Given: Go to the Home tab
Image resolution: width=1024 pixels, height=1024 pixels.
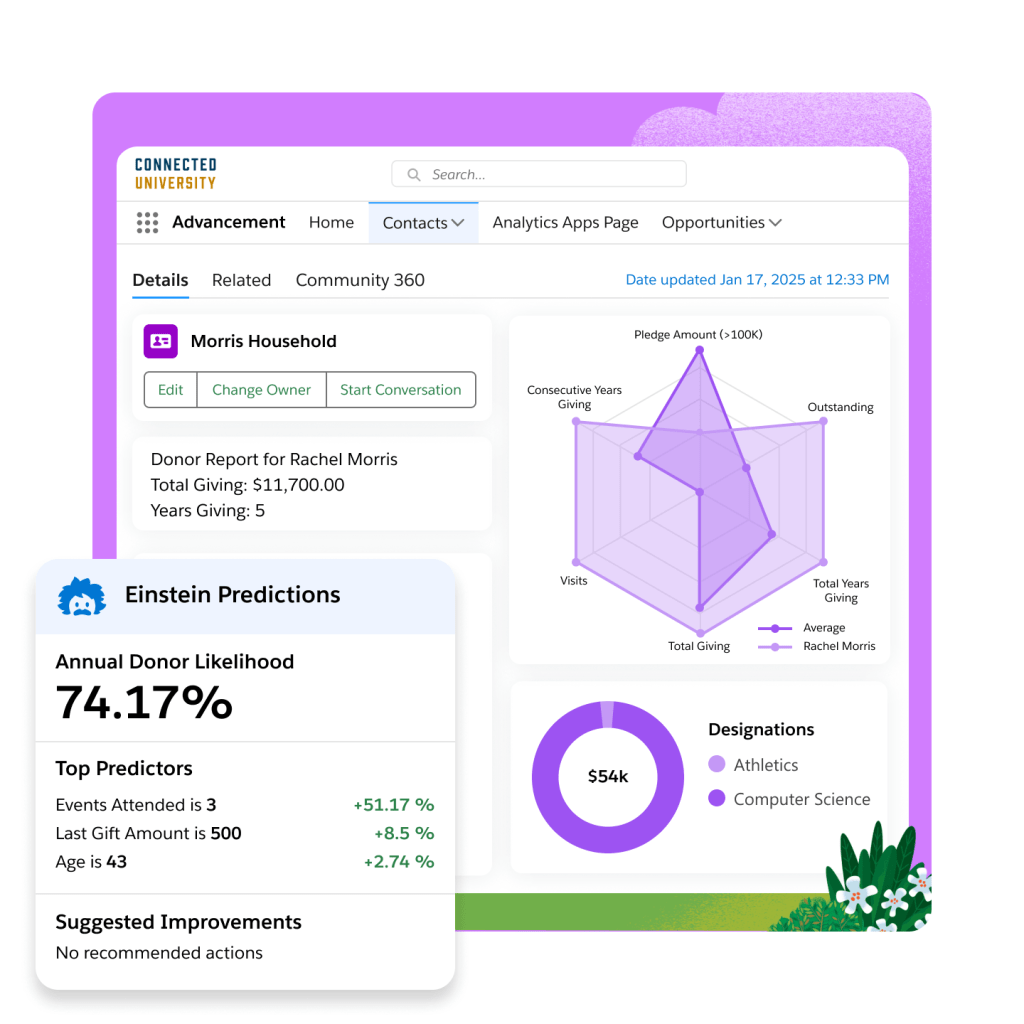Looking at the screenshot, I should [331, 223].
